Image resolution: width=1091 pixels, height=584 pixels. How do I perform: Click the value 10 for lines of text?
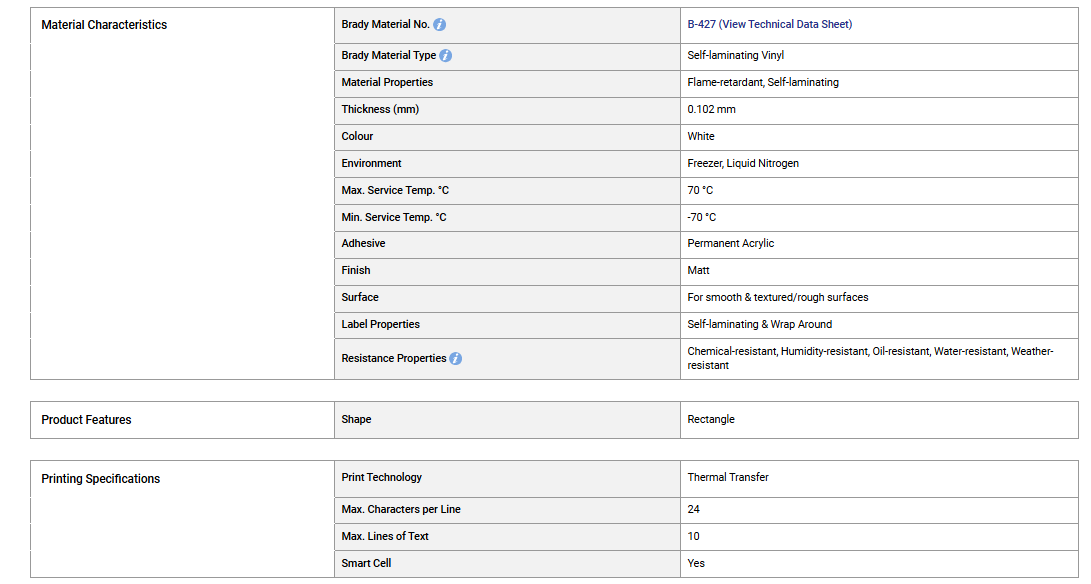(694, 537)
